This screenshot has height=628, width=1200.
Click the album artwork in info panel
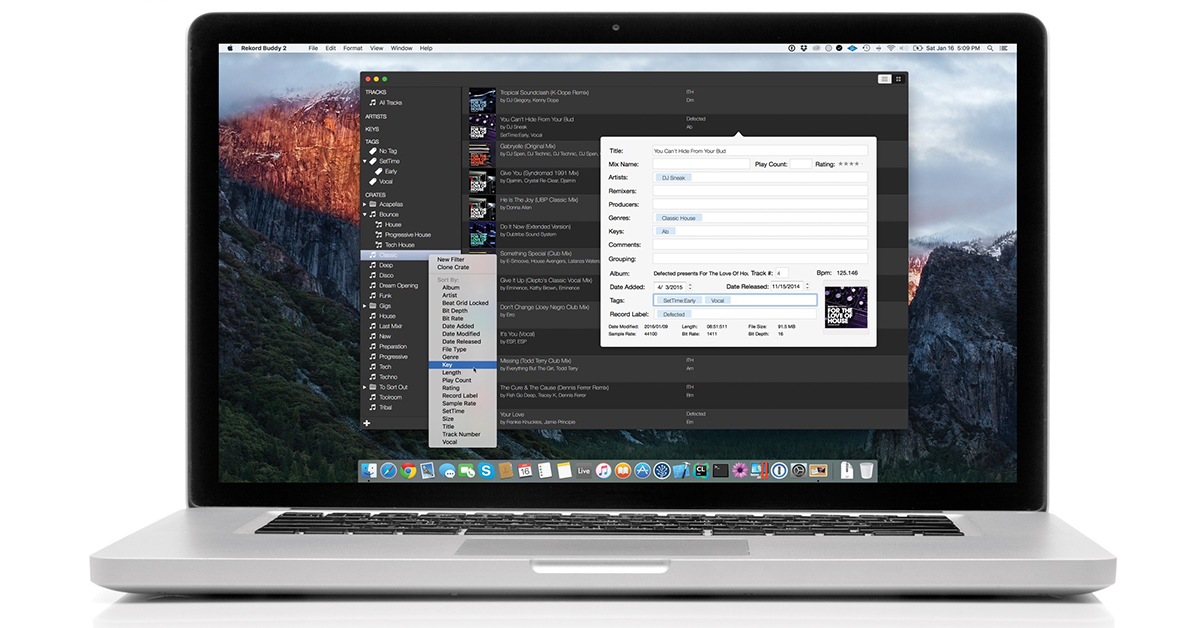(x=846, y=308)
